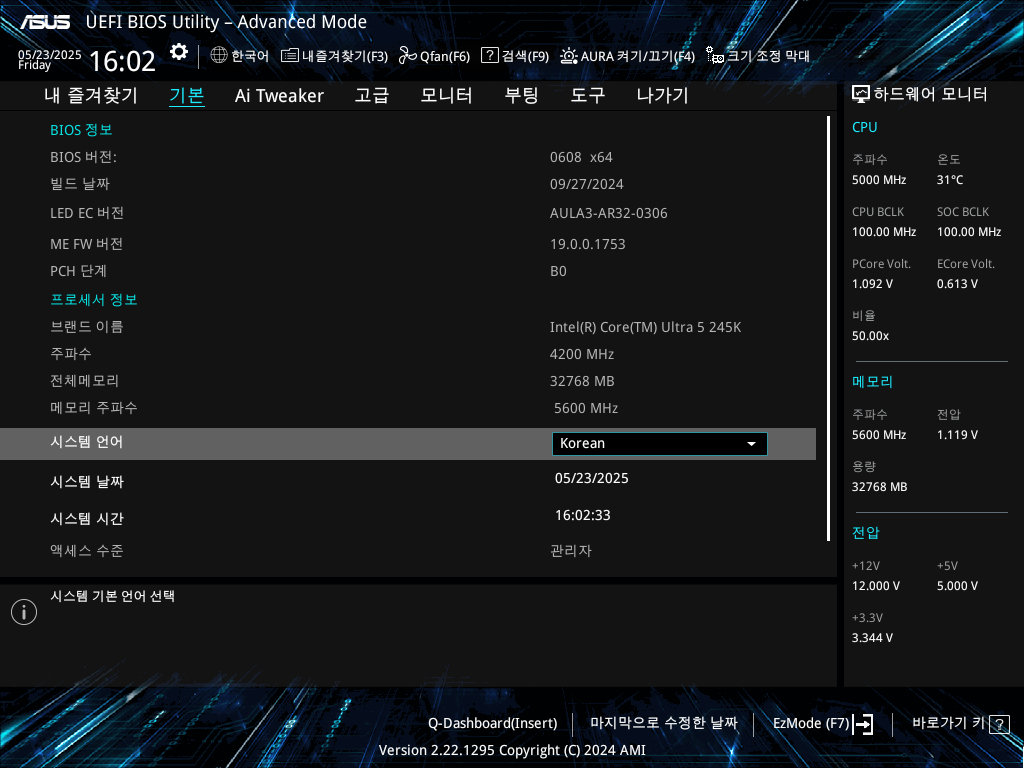The height and width of the screenshot is (768, 1024).
Task: Switch to the Ai Tweaker tab
Action: 279,95
